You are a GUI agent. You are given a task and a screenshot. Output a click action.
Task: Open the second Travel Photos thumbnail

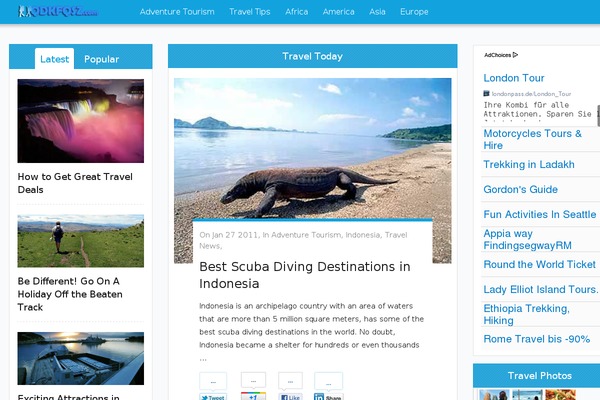click(527, 395)
